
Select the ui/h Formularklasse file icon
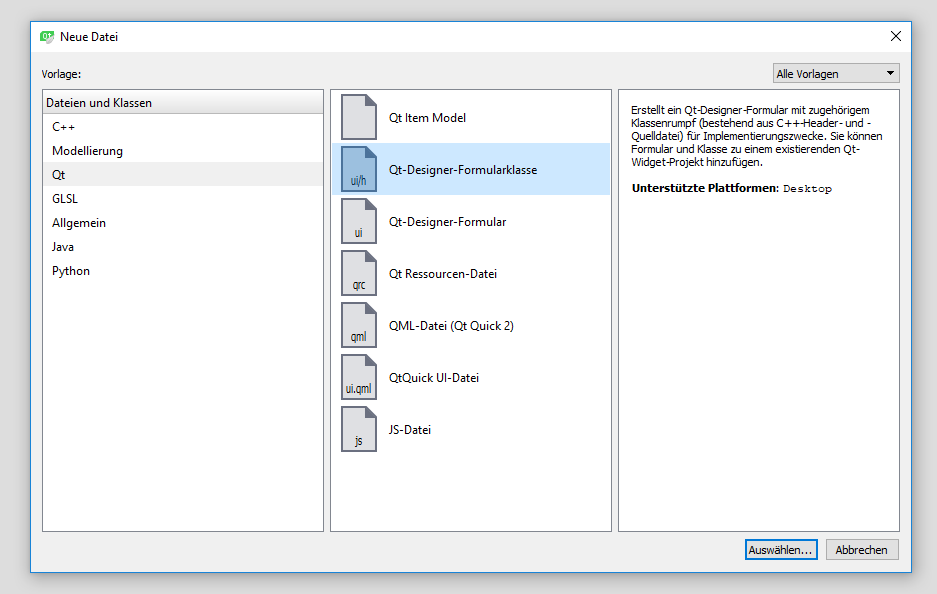pyautogui.click(x=359, y=169)
